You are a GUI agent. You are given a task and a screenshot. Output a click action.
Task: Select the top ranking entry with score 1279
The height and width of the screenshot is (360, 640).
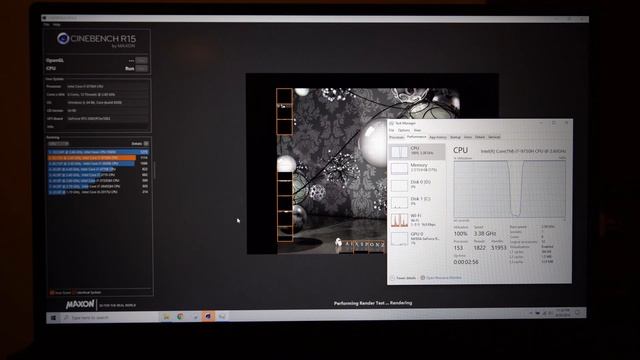coord(98,152)
